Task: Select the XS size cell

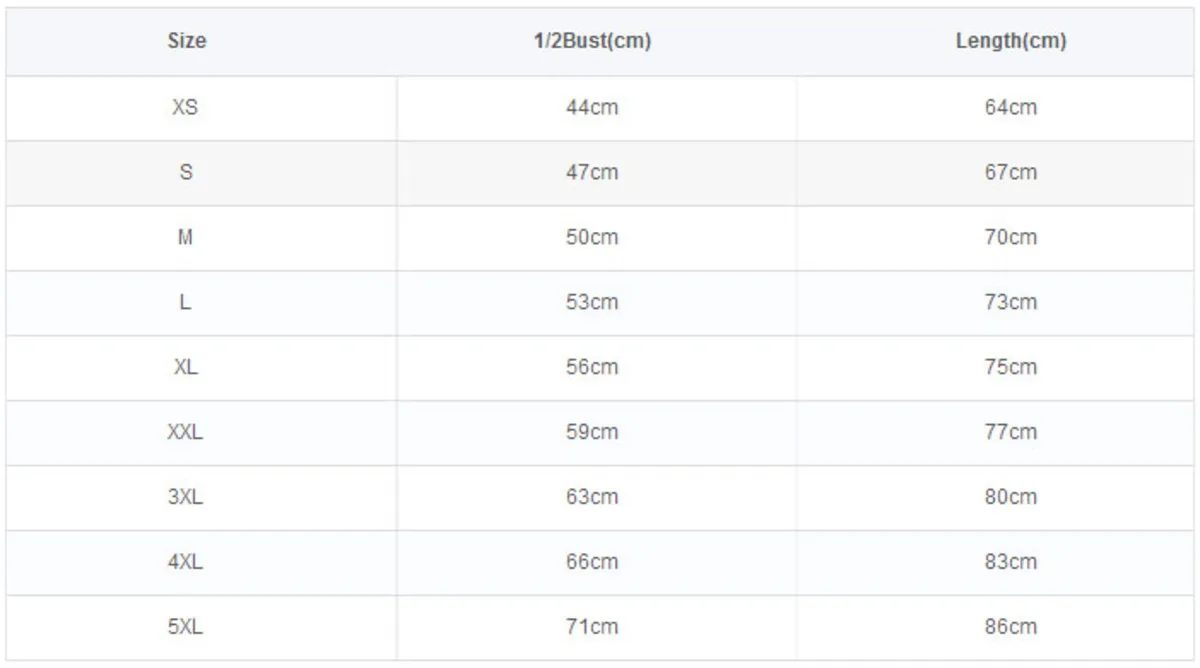Action: [x=186, y=108]
